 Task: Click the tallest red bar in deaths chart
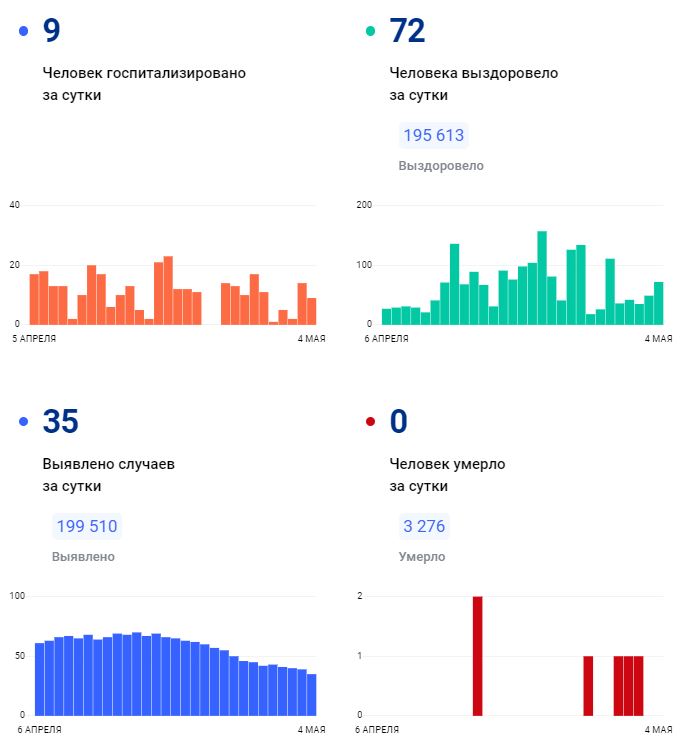tap(477, 655)
